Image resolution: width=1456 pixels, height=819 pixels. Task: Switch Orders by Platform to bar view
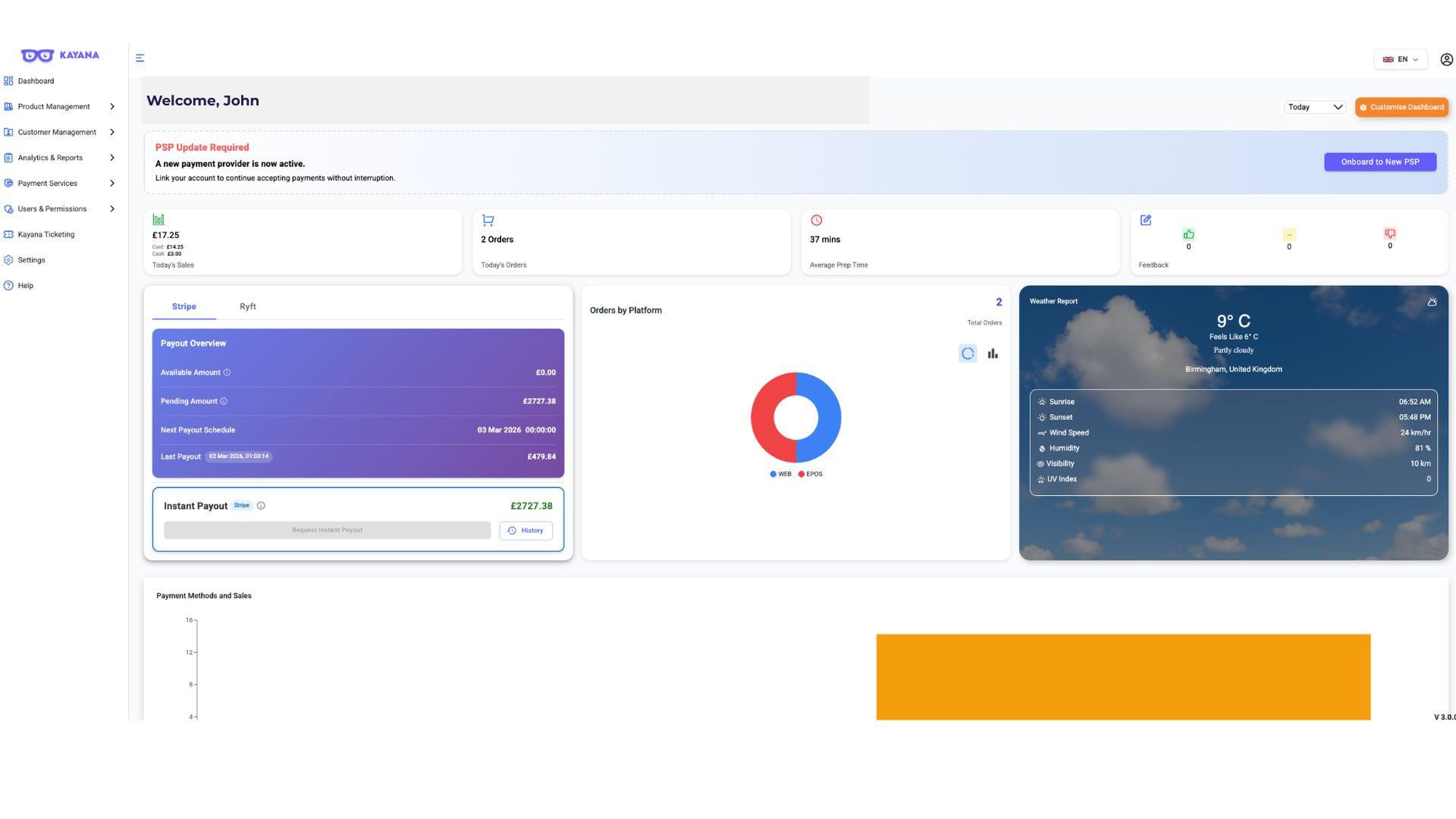993,354
